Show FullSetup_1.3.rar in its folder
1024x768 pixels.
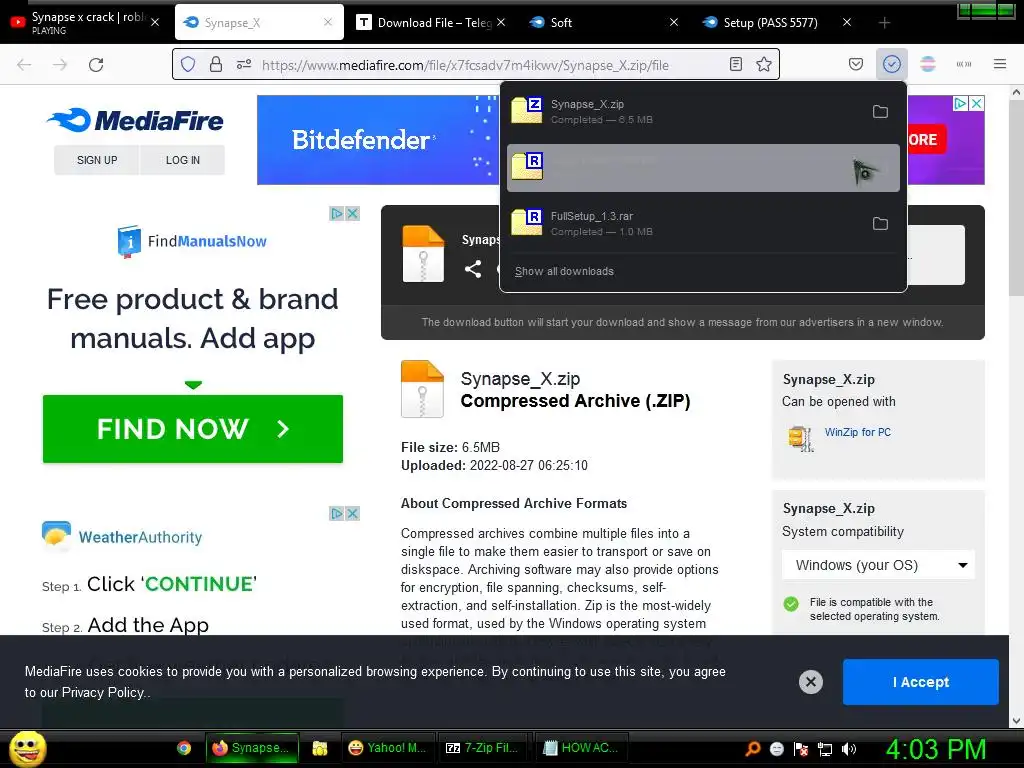click(880, 224)
